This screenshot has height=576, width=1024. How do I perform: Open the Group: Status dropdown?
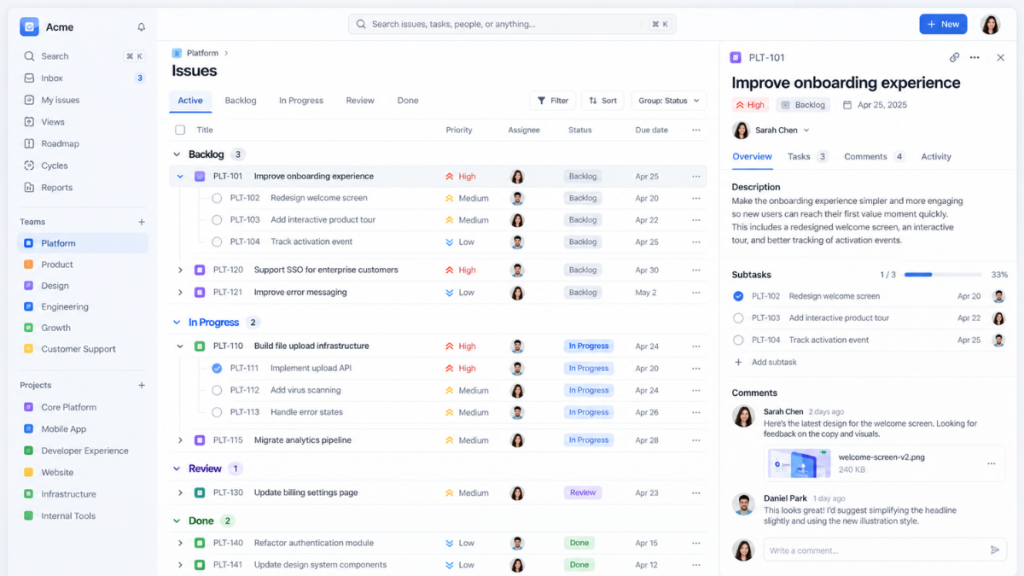click(669, 101)
